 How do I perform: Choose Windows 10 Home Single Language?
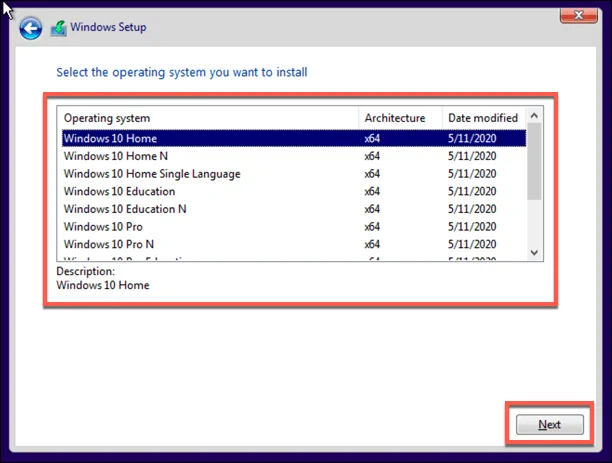click(x=294, y=173)
